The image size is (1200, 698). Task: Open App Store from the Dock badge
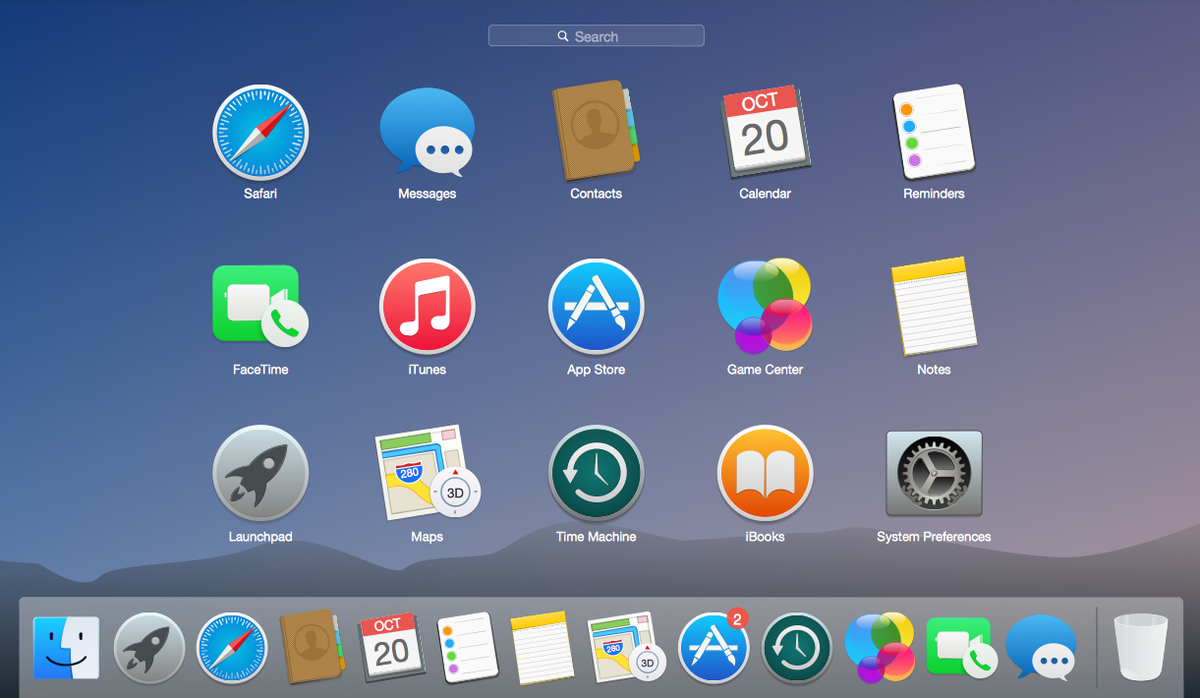[713, 648]
